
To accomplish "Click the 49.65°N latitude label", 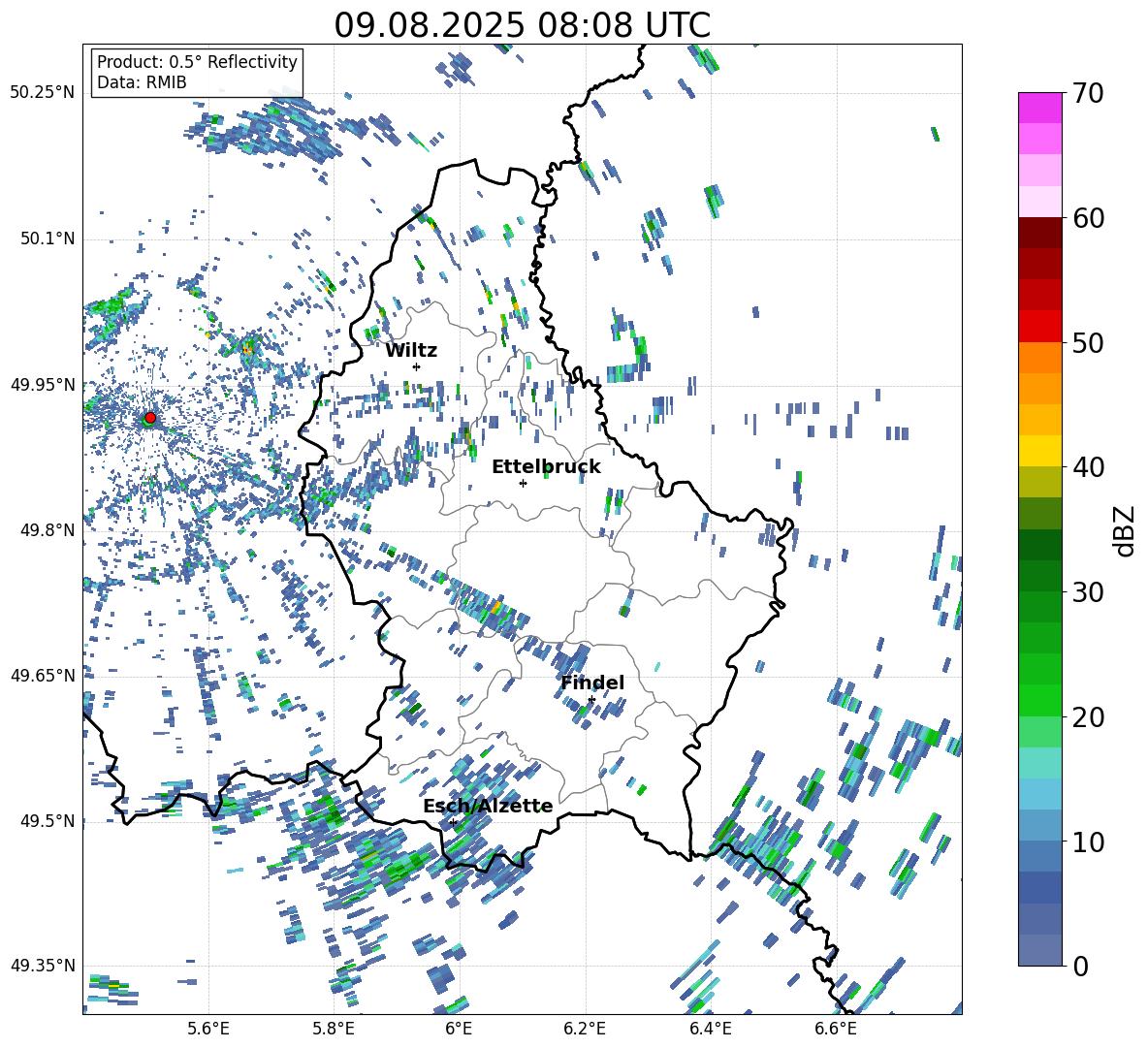I will (x=43, y=675).
